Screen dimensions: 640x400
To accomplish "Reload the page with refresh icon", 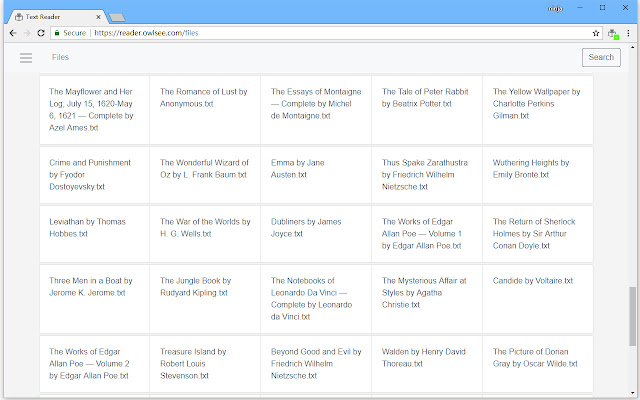I will click(x=41, y=33).
